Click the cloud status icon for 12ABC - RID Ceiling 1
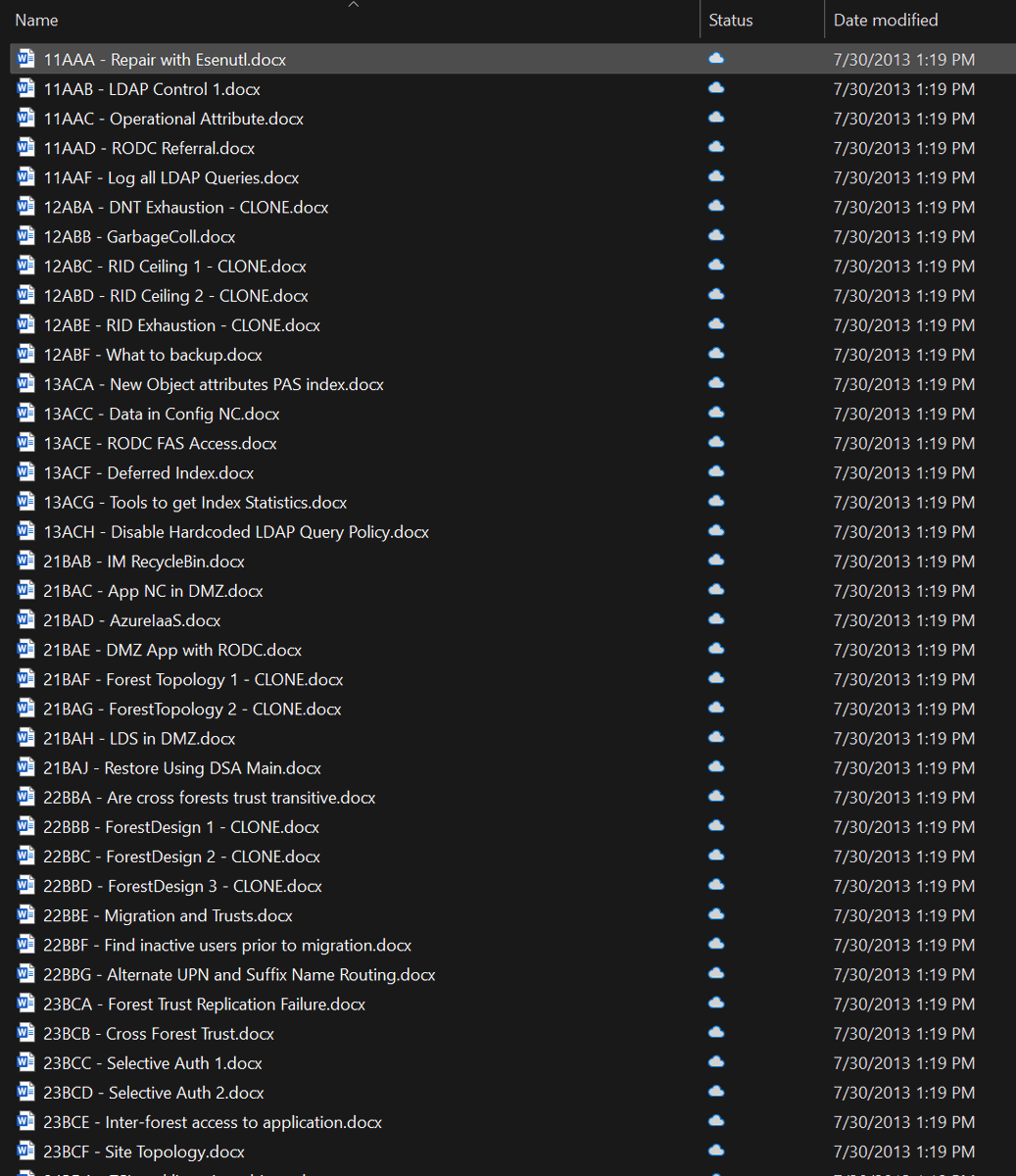The image size is (1016, 1176). pyautogui.click(x=716, y=266)
